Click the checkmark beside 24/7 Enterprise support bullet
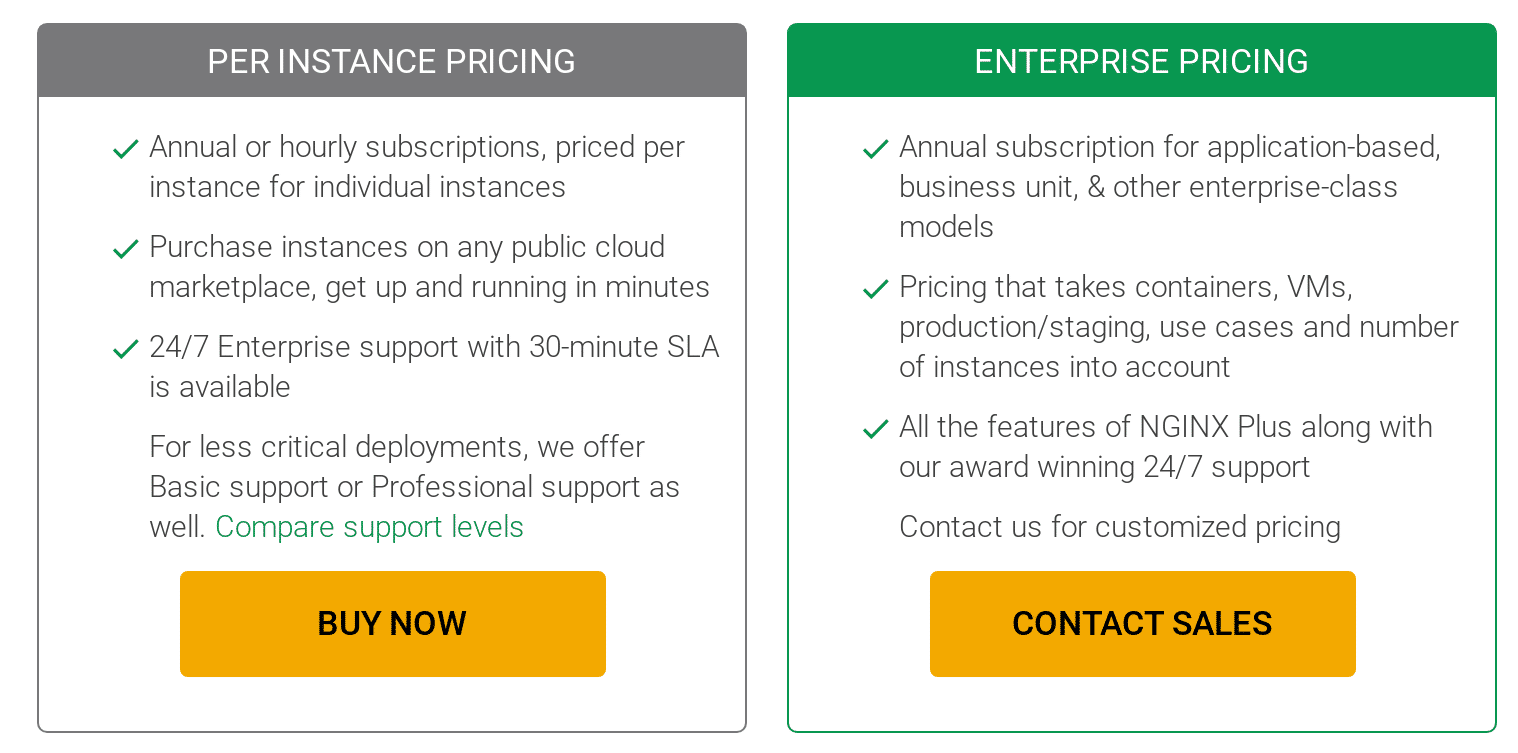Viewport: 1518px width, 753px height. point(125,348)
